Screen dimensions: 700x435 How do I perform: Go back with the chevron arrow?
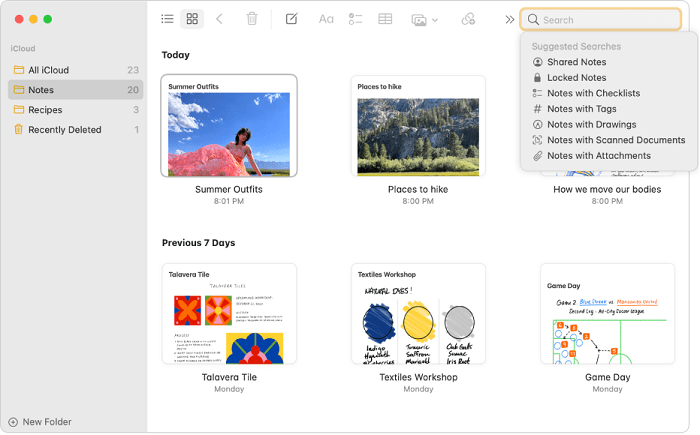pyautogui.click(x=219, y=19)
